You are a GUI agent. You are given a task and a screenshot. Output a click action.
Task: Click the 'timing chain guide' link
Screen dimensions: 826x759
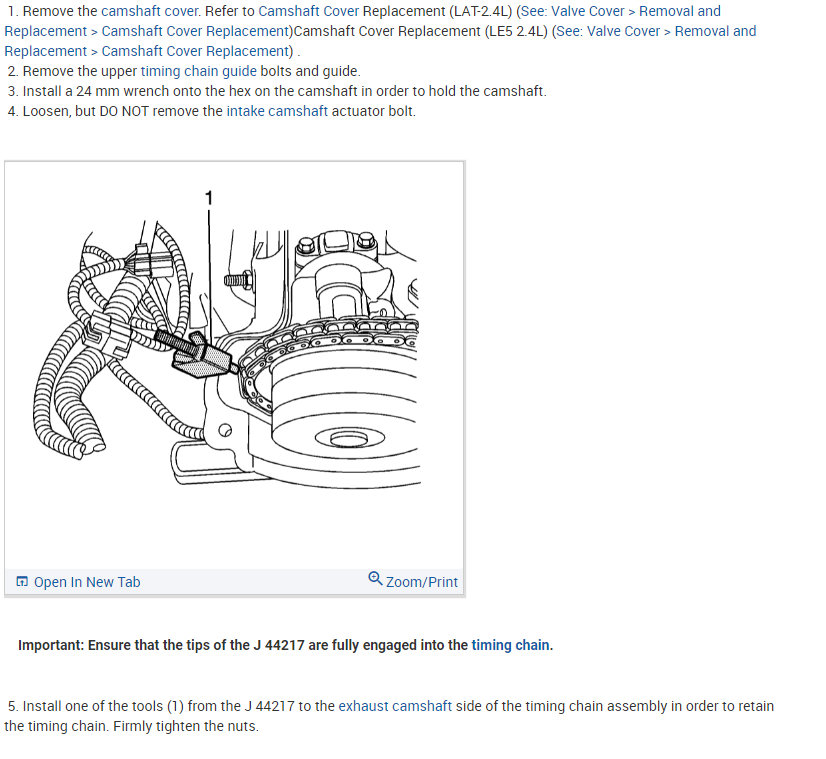point(199,71)
